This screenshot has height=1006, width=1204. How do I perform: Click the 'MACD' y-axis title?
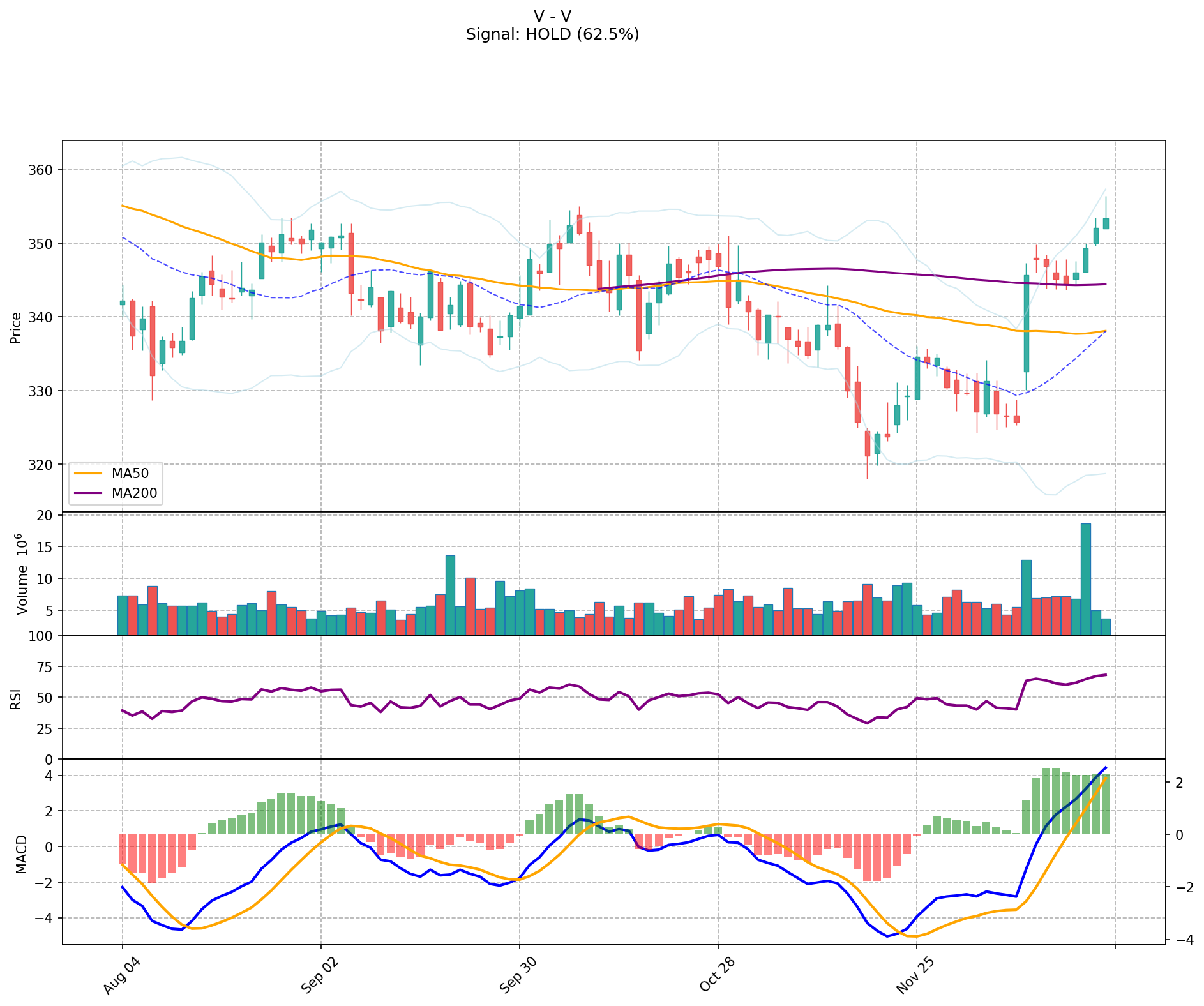(21, 853)
